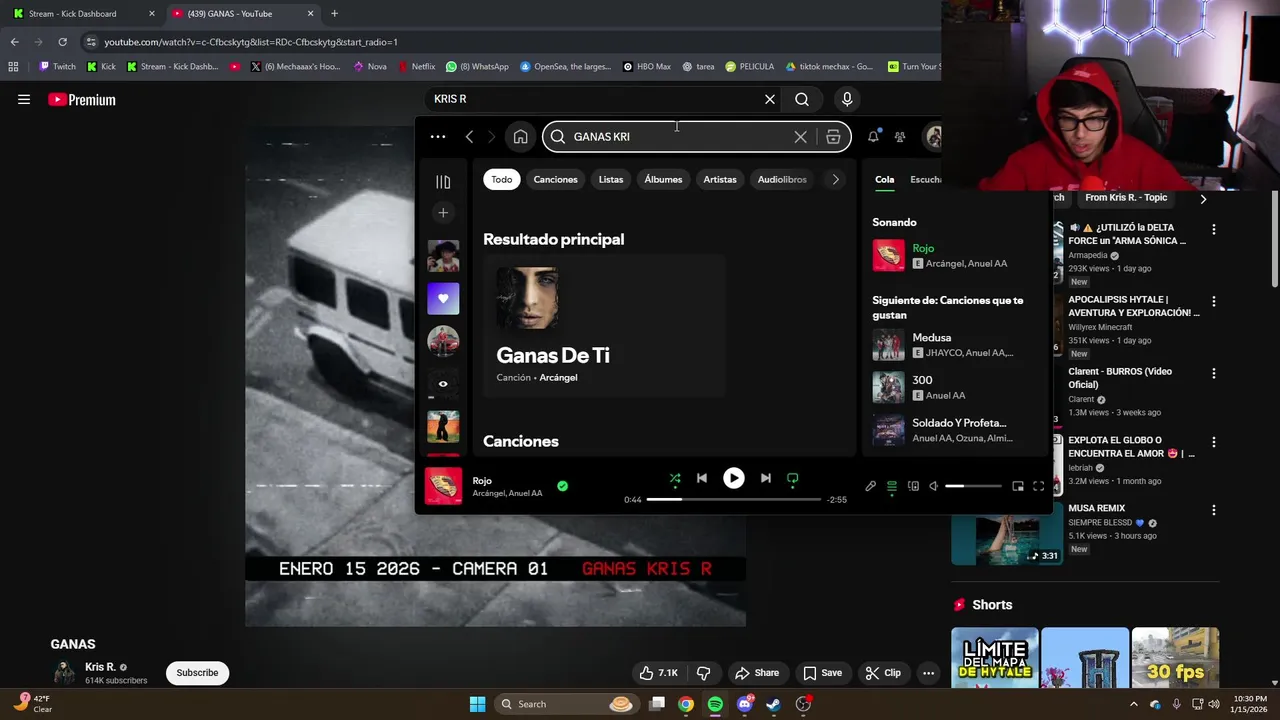Select the Listas filter chip
Image resolution: width=1280 pixels, height=720 pixels.
(611, 180)
